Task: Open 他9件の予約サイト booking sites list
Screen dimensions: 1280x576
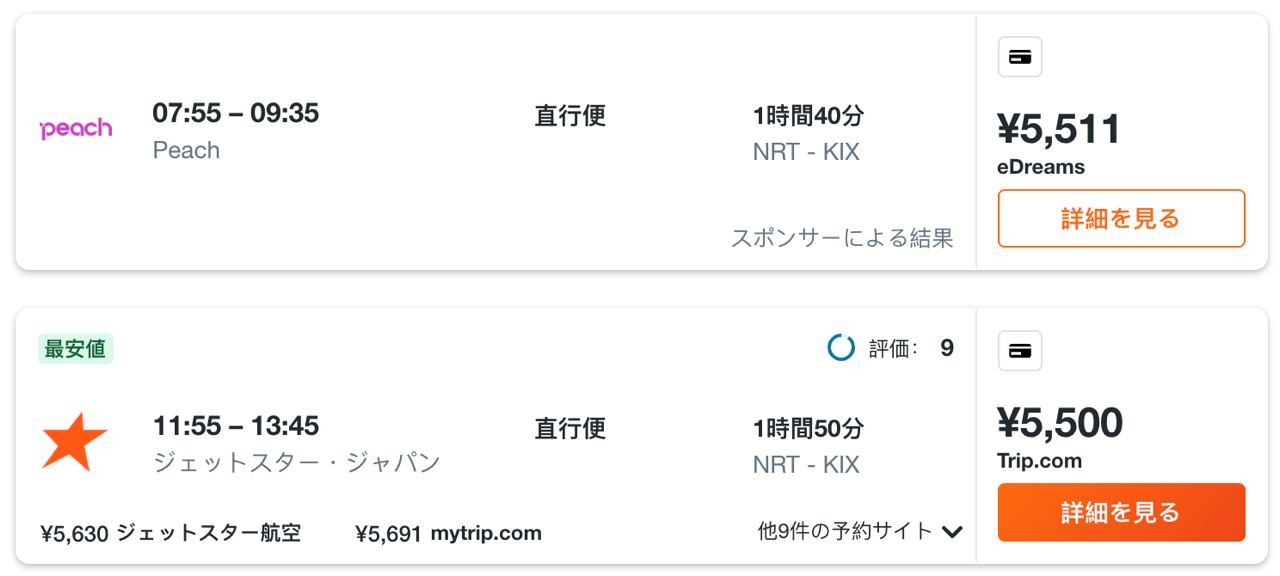Action: [x=860, y=532]
